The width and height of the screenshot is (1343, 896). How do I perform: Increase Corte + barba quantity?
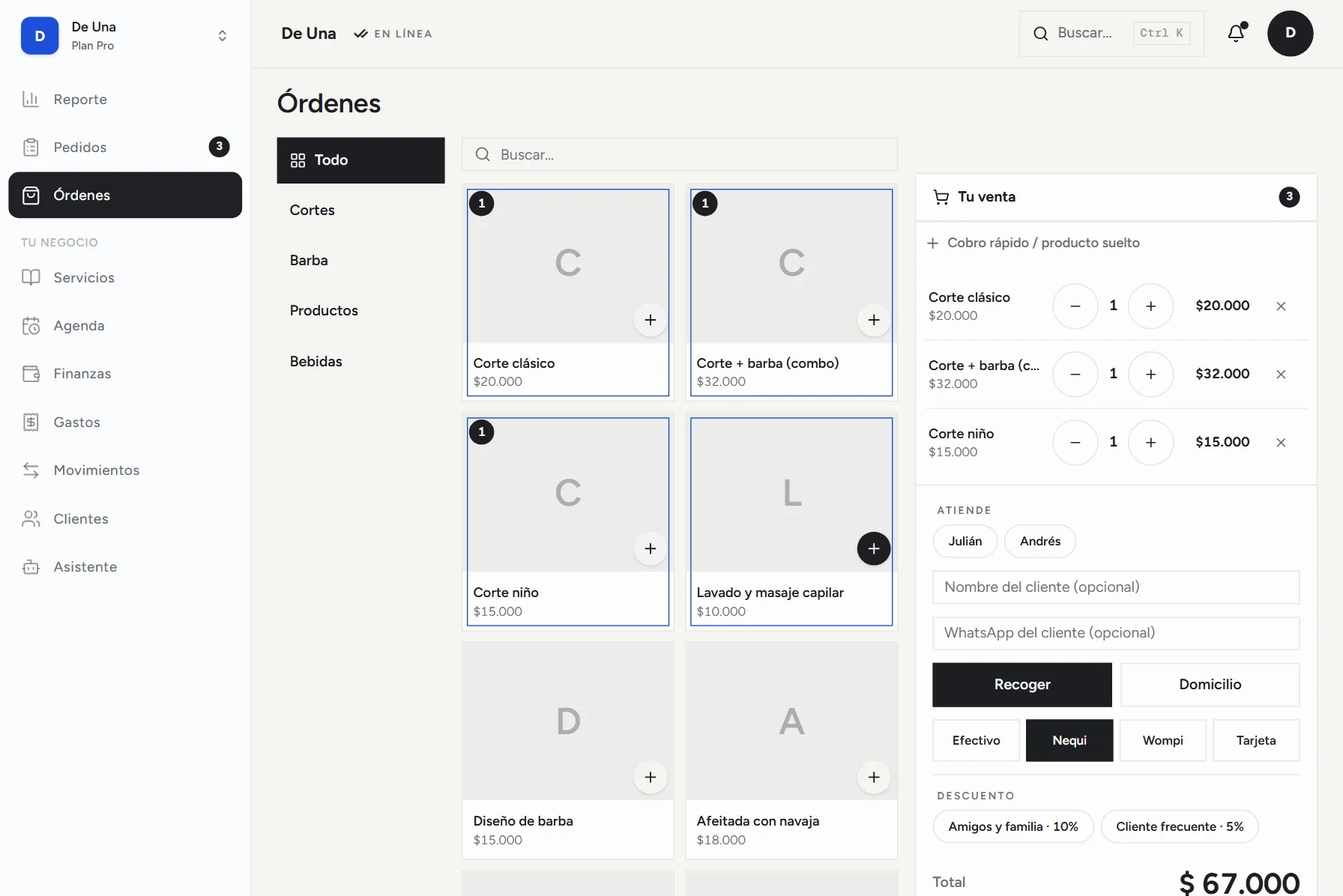[x=1151, y=374]
